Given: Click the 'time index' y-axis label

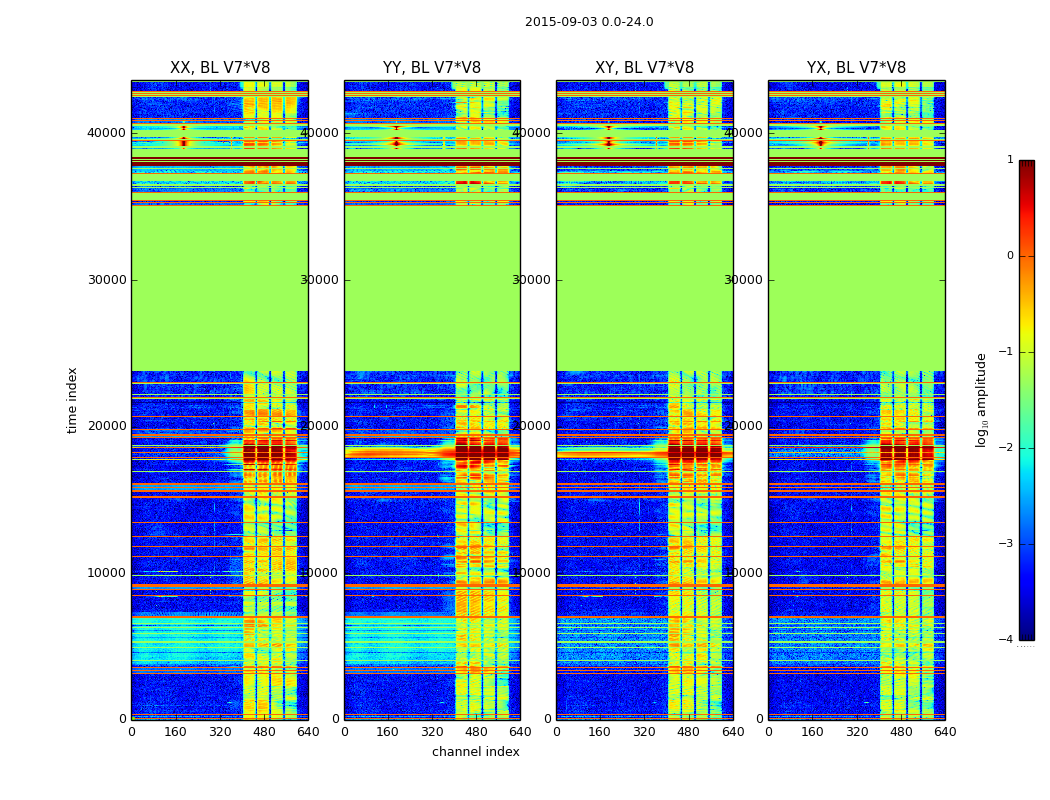Looking at the screenshot, I should [72, 400].
